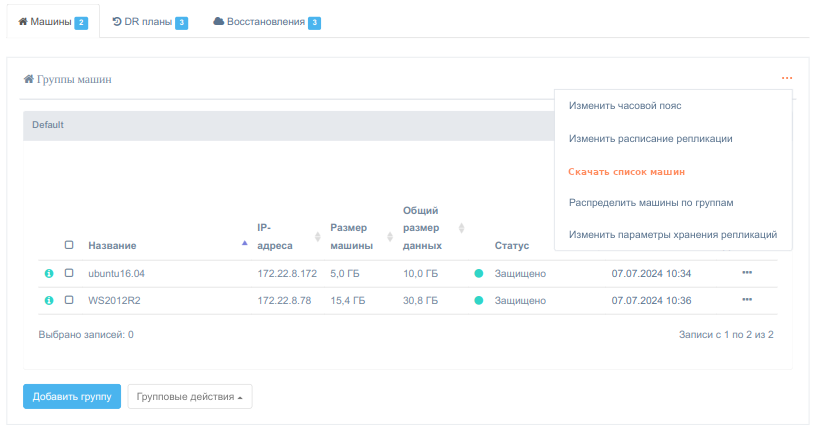Image resolution: width=818 pixels, height=434 pixels.
Task: Check the ubuntu16.04 row checkbox
Action: (69, 273)
